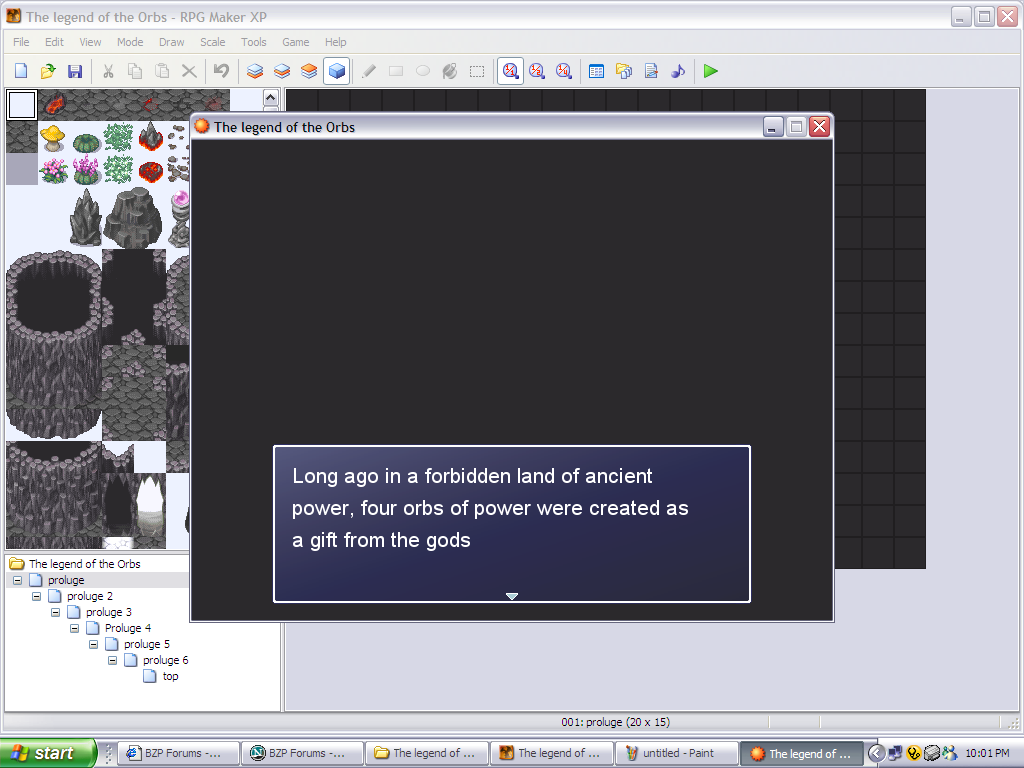Click the Undo arrow icon
The height and width of the screenshot is (768, 1024).
coord(221,71)
